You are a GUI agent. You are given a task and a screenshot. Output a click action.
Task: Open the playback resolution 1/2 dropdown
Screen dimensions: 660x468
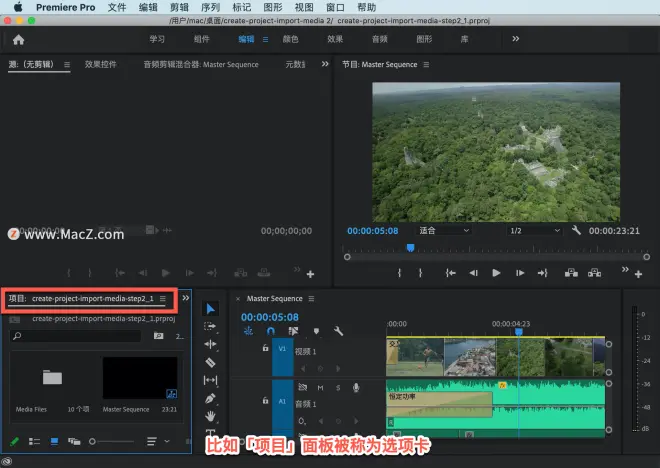535,230
